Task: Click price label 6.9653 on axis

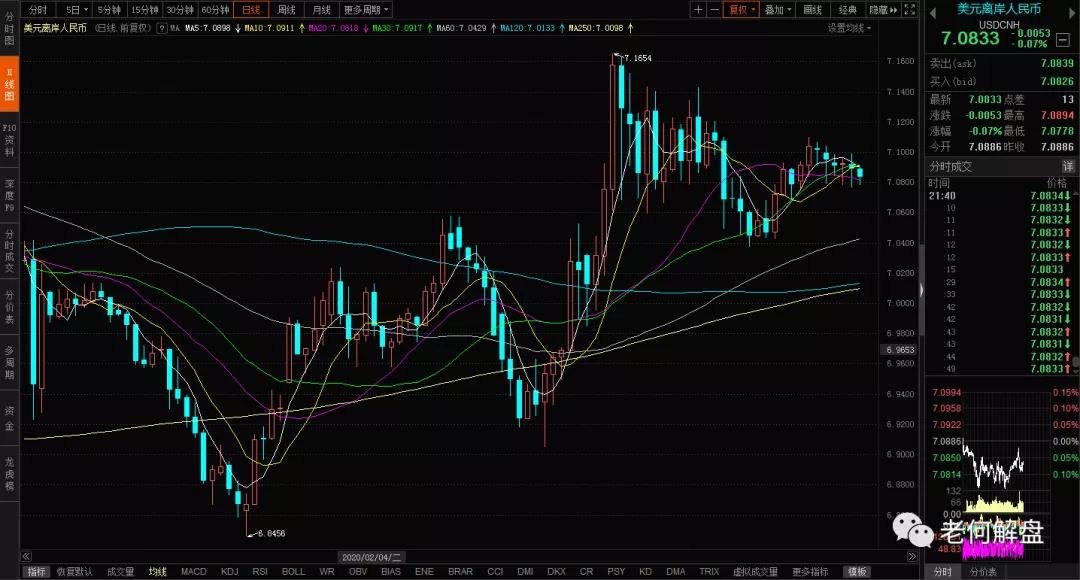Action: pyautogui.click(x=900, y=350)
